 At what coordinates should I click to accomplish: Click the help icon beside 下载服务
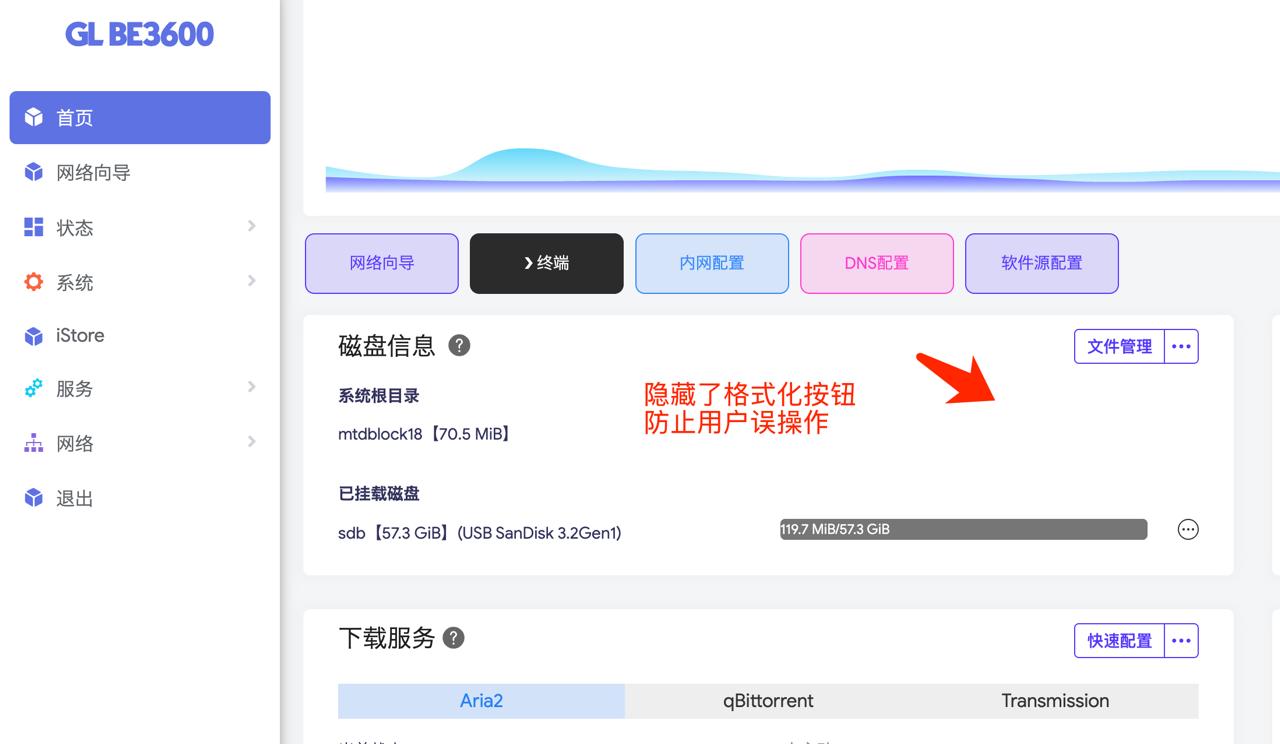pos(454,638)
